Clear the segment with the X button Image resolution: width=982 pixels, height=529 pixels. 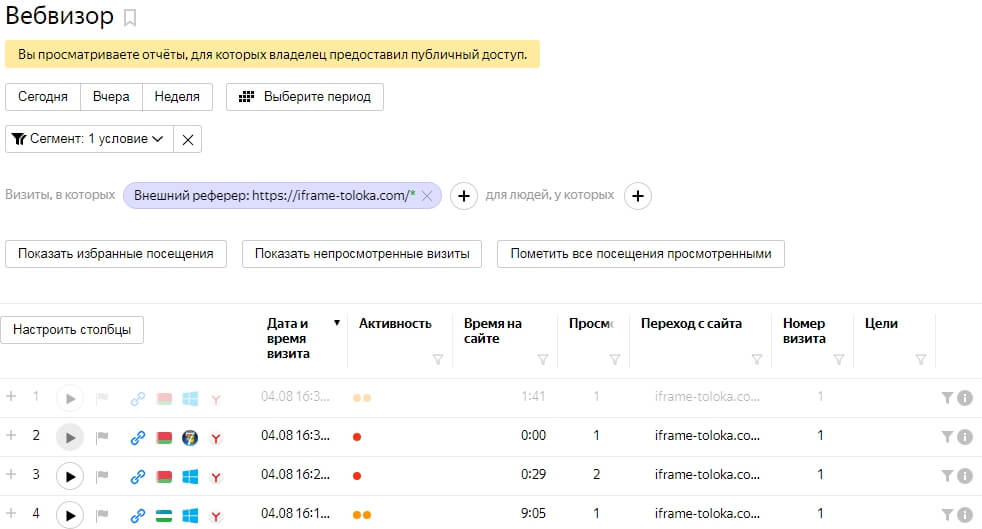coord(187,140)
